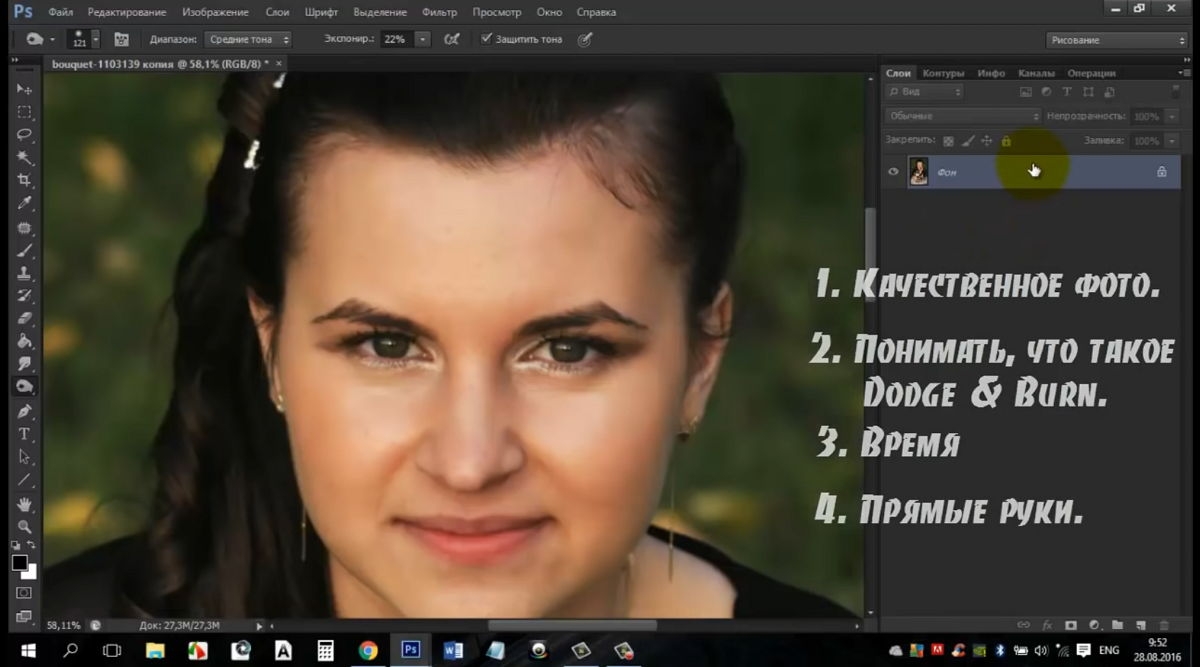Select the Eyedropper tool
1200x667 pixels.
click(25, 204)
